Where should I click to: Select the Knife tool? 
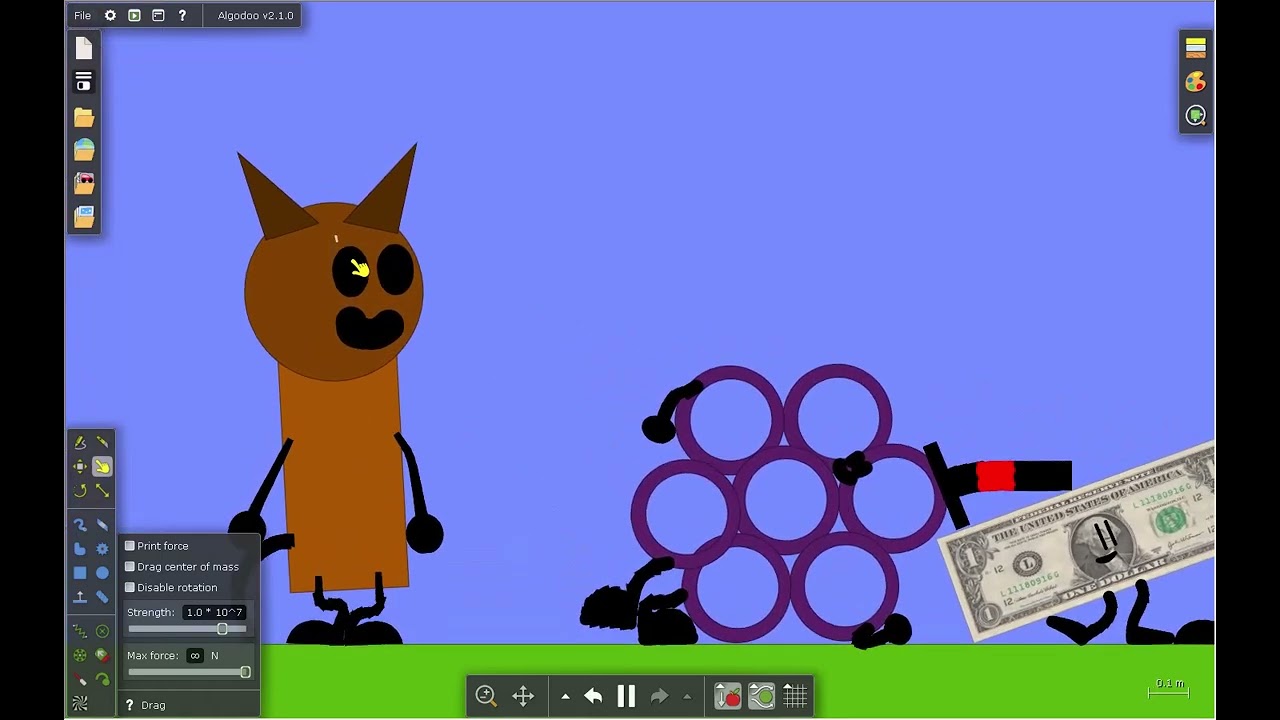click(102, 442)
